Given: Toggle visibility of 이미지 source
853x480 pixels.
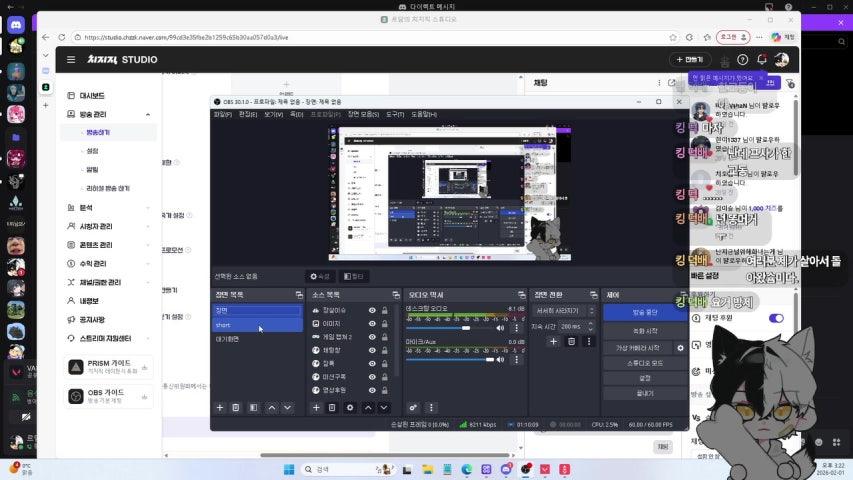Looking at the screenshot, I should 372,324.
